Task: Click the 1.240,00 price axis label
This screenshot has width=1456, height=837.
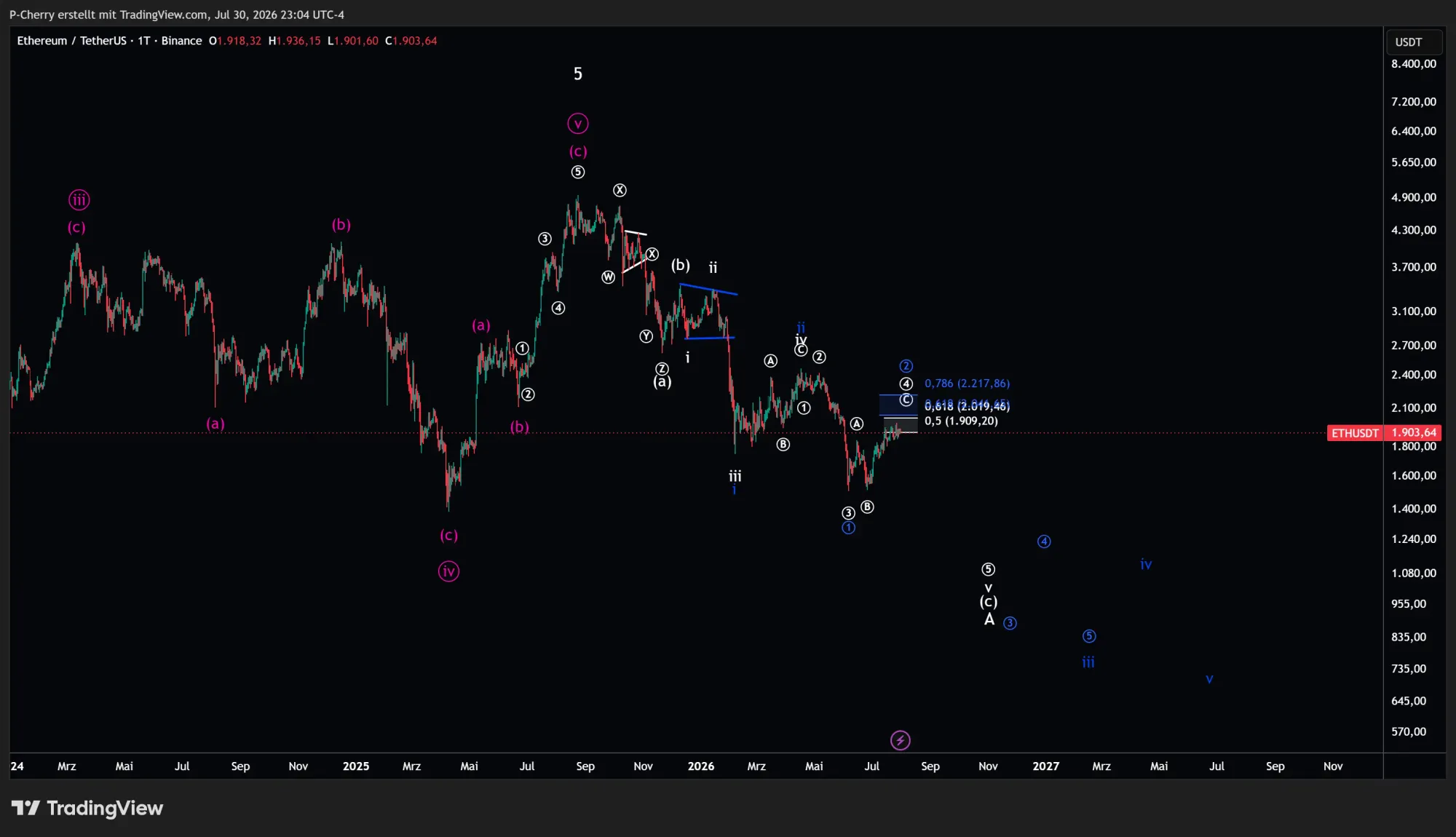Action: [1414, 539]
